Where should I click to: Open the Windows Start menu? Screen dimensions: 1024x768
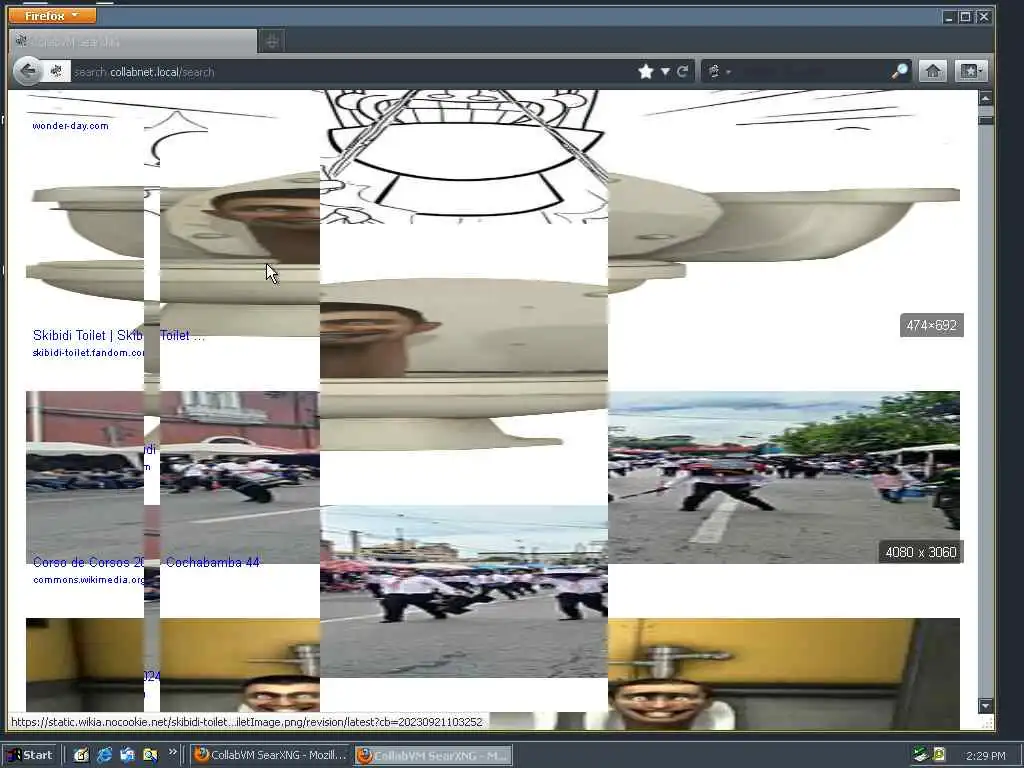(30, 755)
